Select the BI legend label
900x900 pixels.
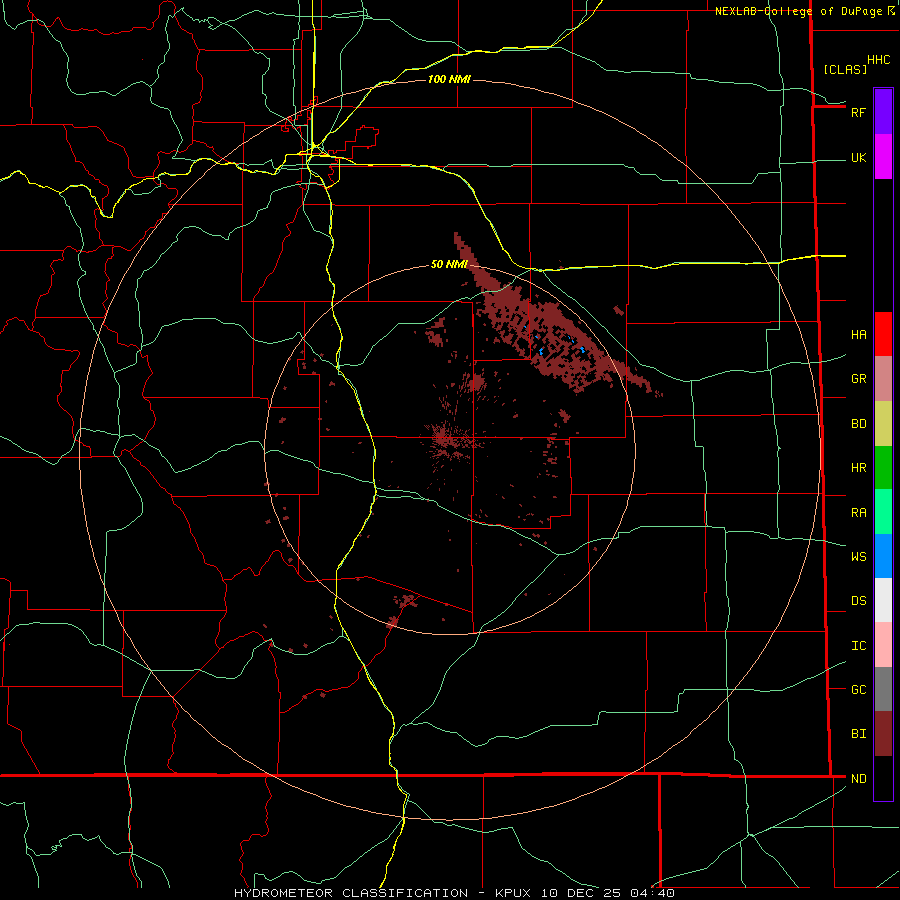(858, 734)
